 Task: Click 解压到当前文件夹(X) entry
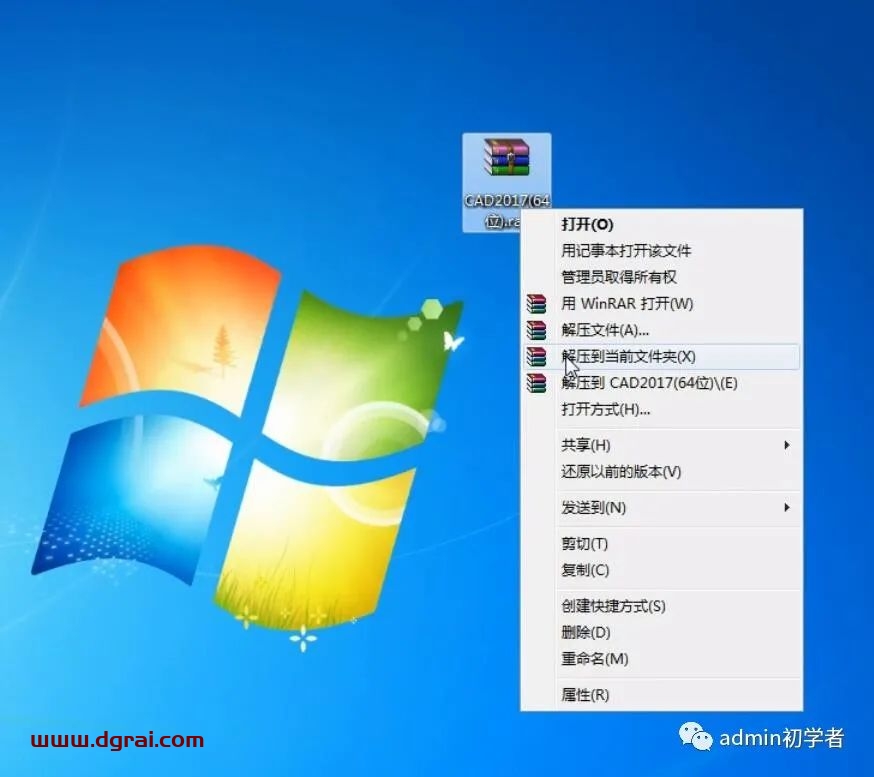coord(661,357)
